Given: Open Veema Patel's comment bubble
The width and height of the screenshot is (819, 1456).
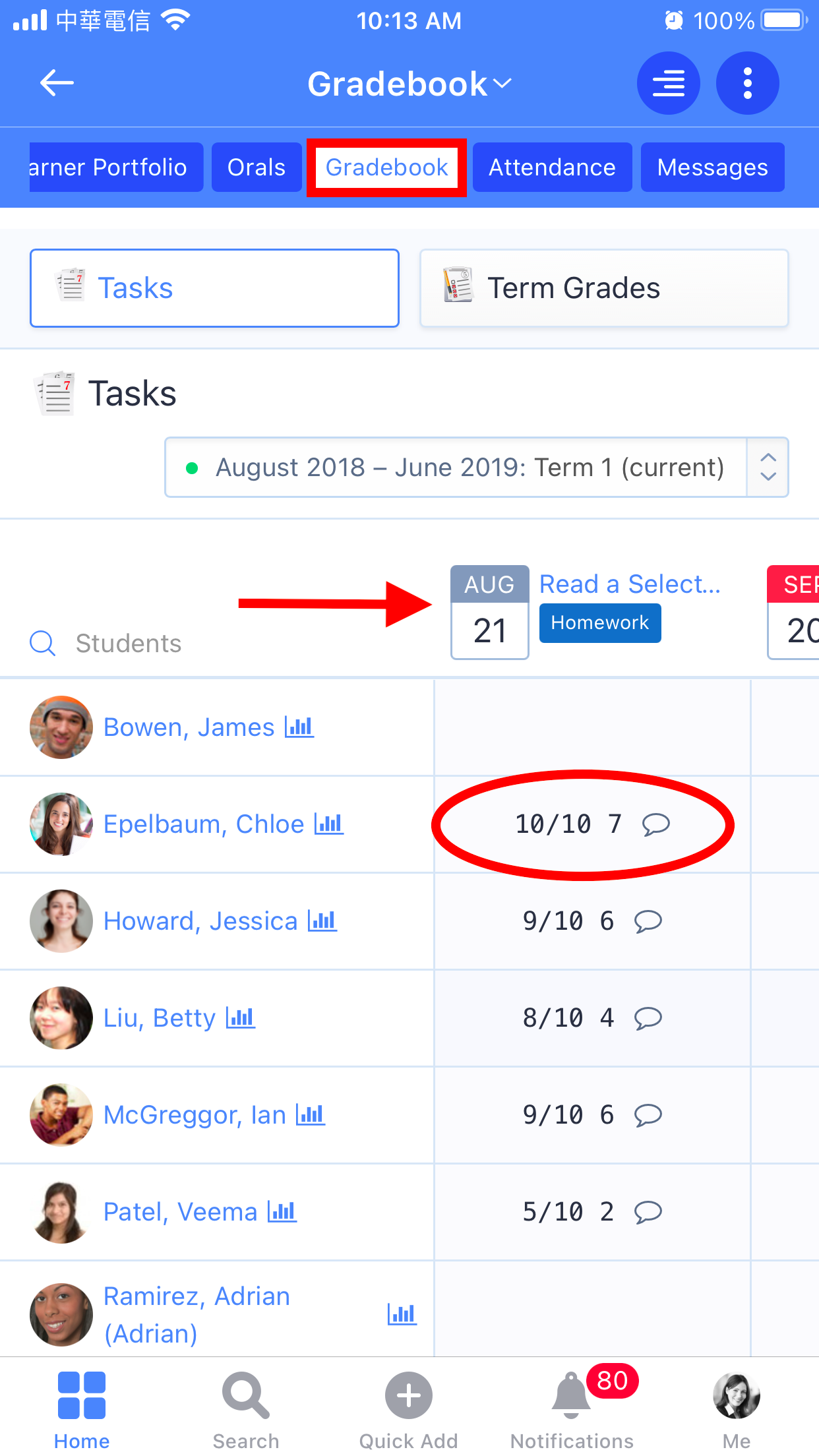Looking at the screenshot, I should tap(648, 1212).
